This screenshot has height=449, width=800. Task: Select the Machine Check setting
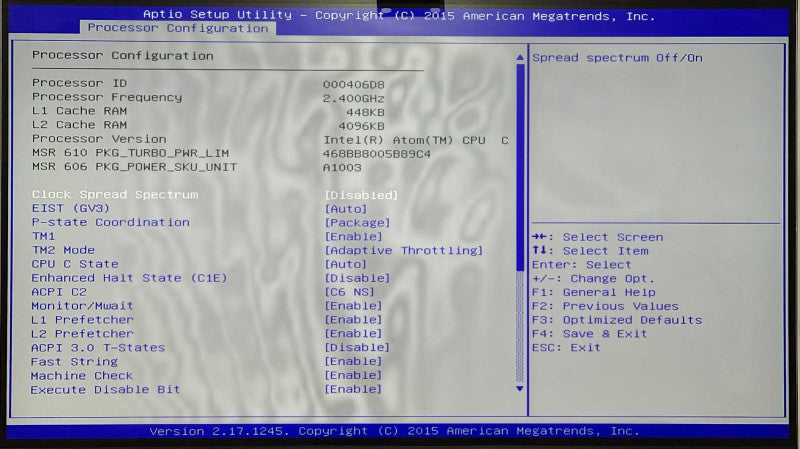[82, 376]
